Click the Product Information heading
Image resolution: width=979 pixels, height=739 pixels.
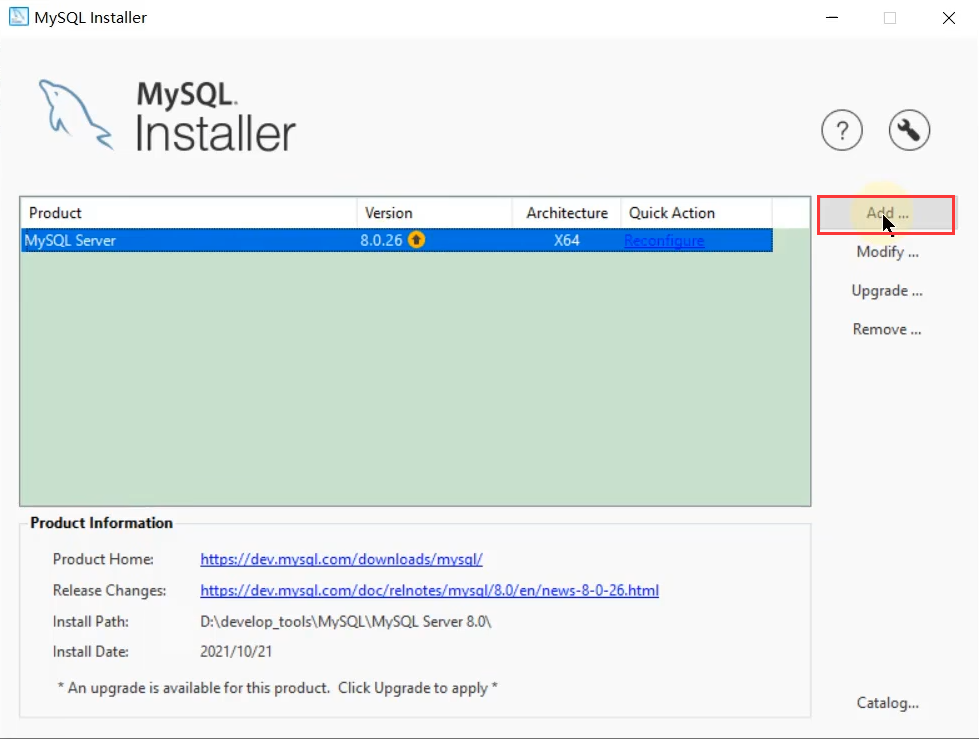pyautogui.click(x=101, y=523)
